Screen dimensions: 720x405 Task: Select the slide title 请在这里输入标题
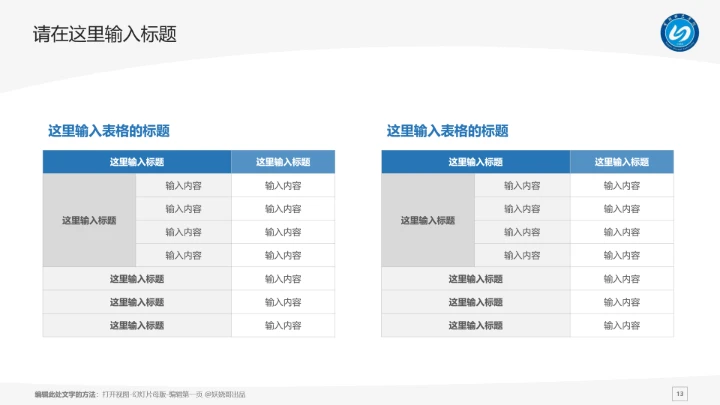click(105, 34)
